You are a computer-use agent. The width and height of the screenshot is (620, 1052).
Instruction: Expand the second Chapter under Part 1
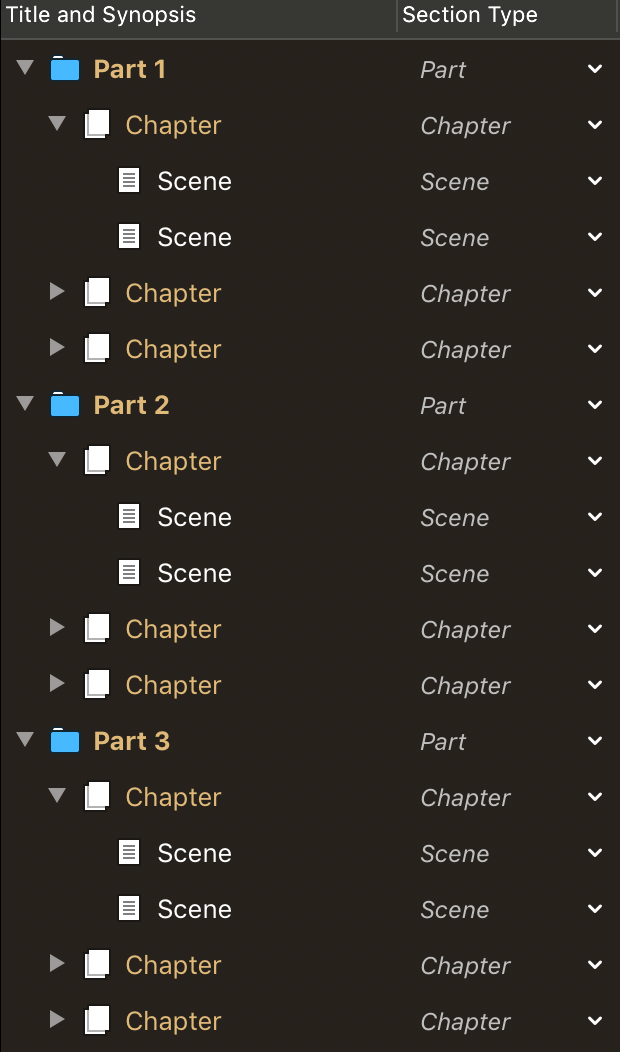coord(57,292)
